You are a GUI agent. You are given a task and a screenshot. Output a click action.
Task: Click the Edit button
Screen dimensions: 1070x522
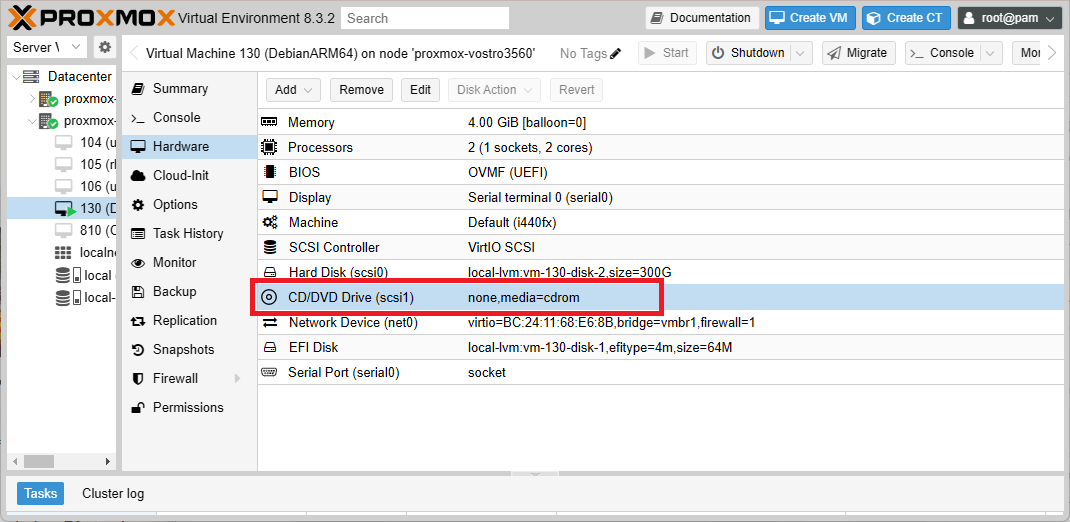pyautogui.click(x=420, y=89)
